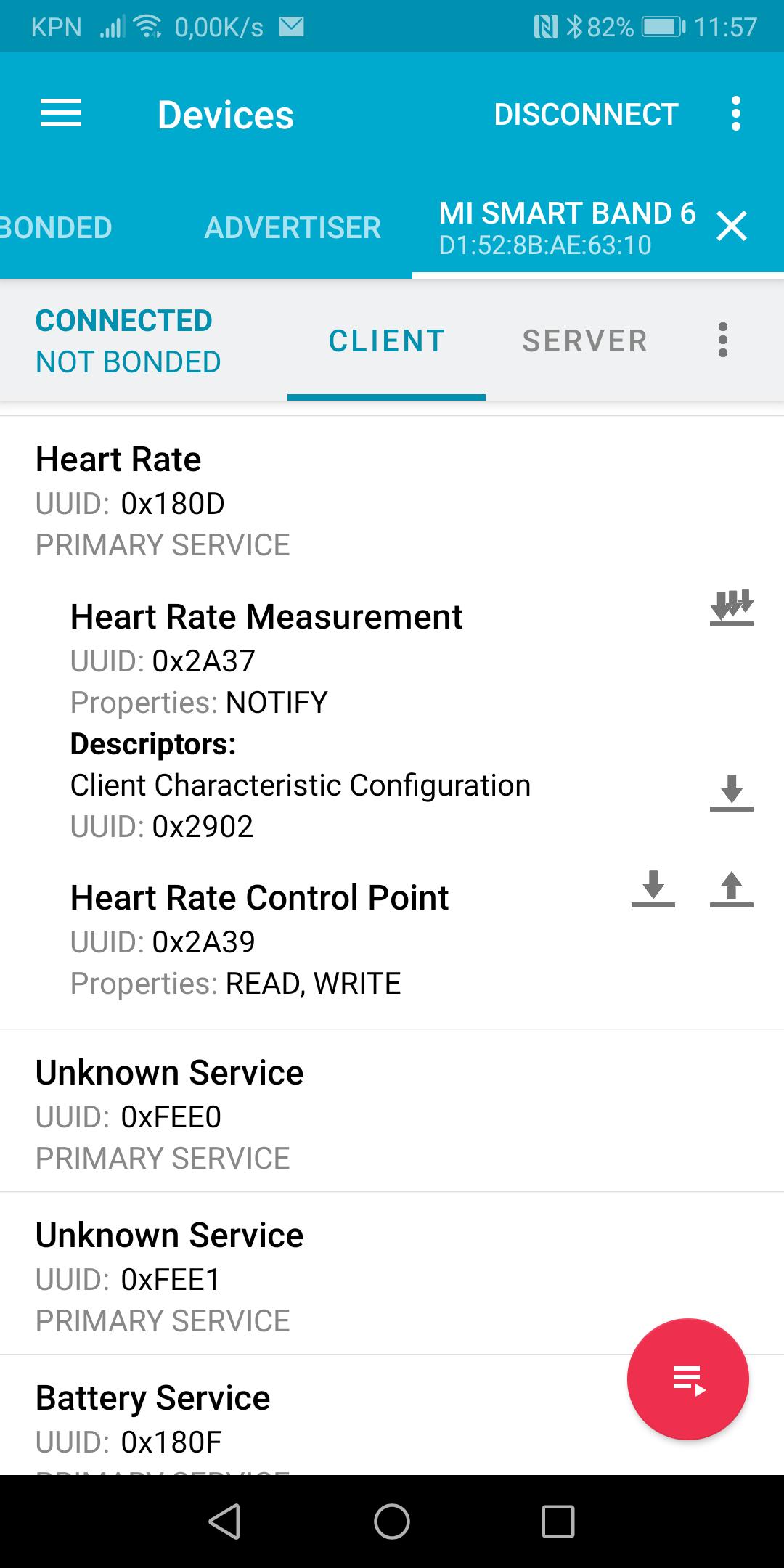Screen dimensions: 784x1568
Task: Read the Heart Rate Control Point value
Action: click(x=653, y=889)
